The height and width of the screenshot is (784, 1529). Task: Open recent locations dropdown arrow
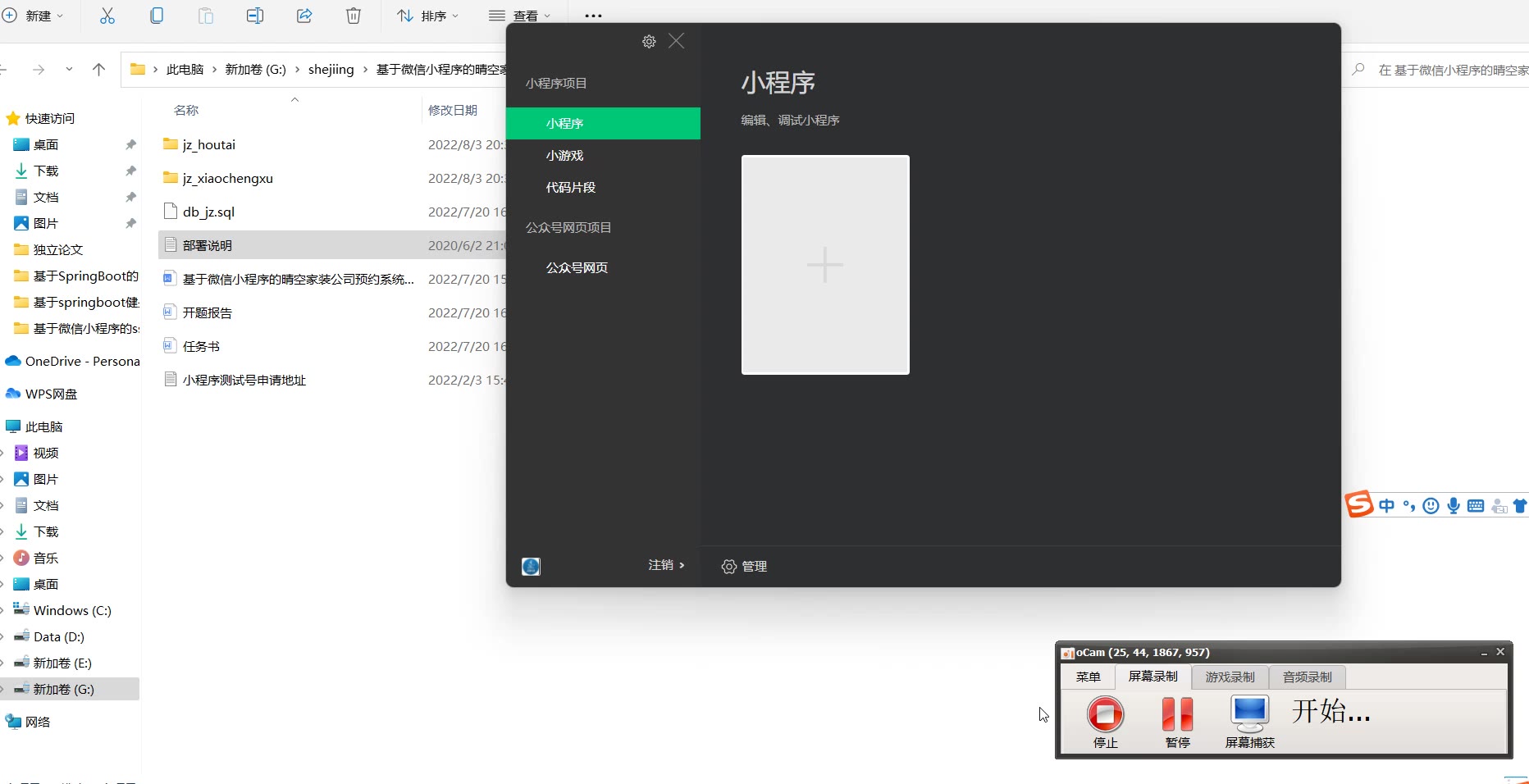pos(69,70)
